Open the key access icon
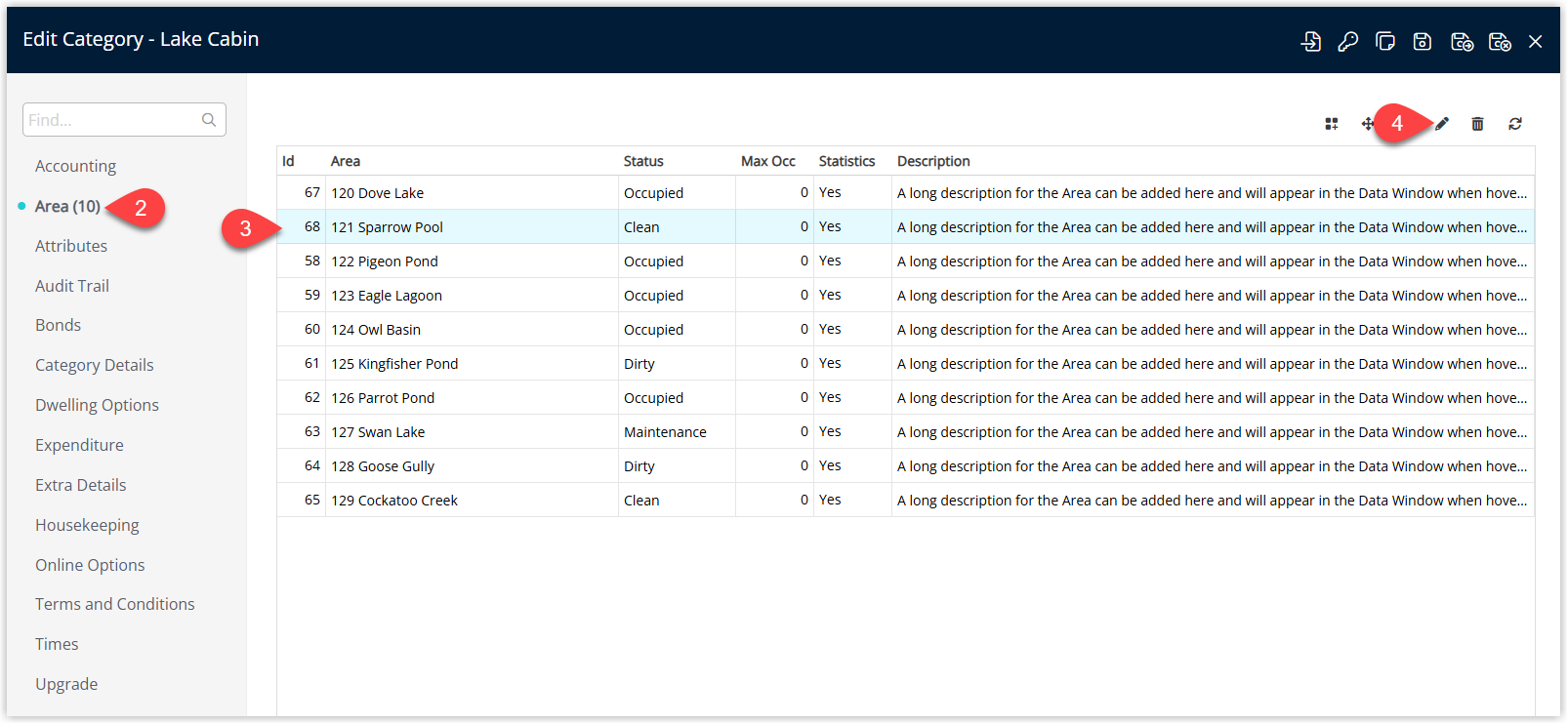 (1347, 41)
